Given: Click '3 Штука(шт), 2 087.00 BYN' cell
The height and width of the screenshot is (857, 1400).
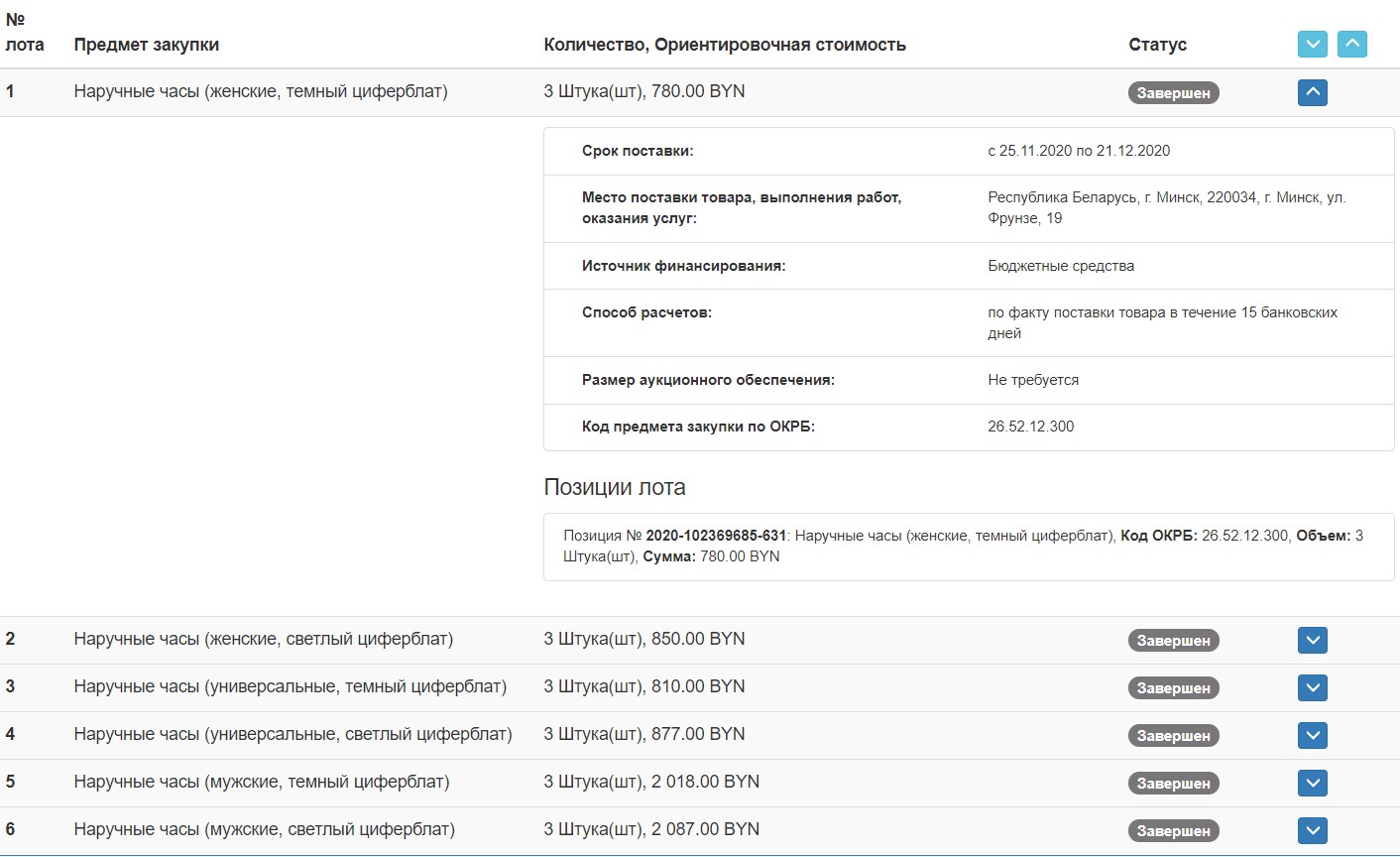Looking at the screenshot, I should (x=651, y=829).
